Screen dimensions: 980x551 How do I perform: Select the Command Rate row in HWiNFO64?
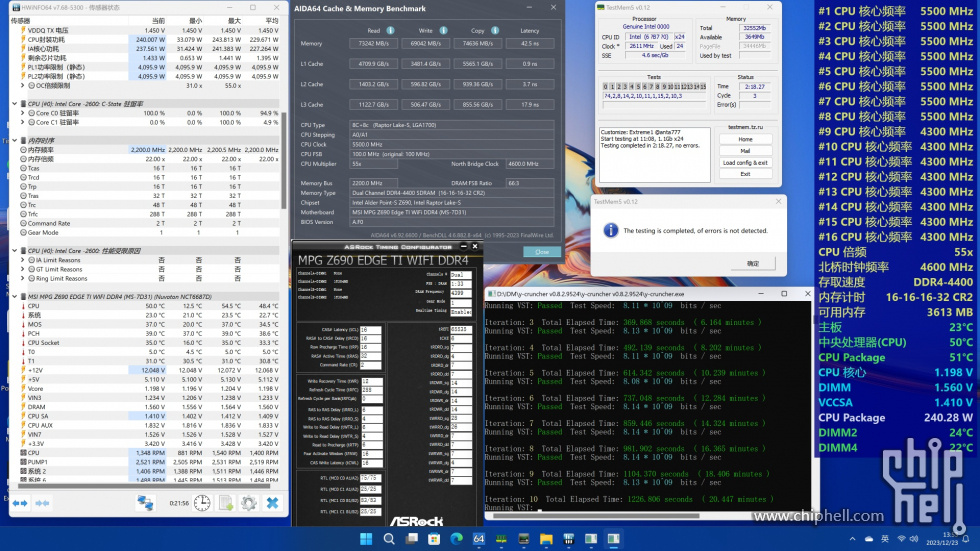(145, 223)
